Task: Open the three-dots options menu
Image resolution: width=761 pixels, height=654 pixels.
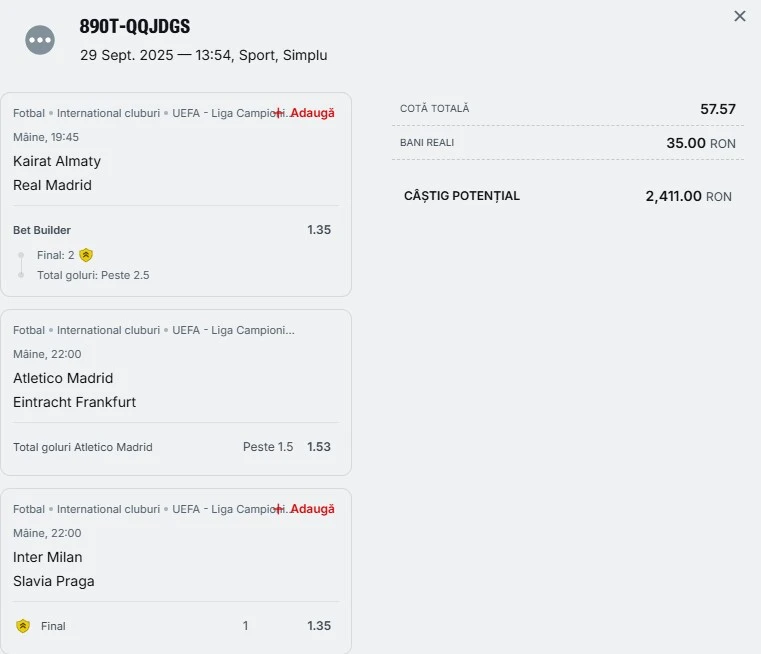Action: pos(40,40)
